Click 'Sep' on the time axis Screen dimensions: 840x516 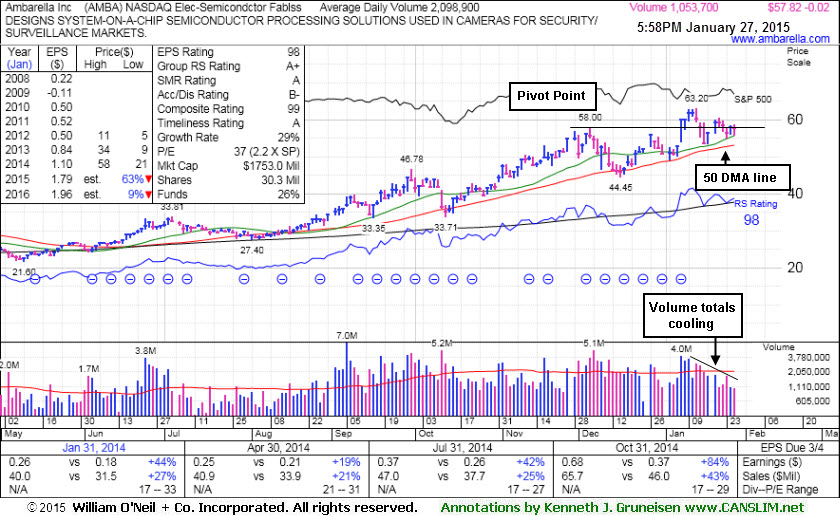343,433
